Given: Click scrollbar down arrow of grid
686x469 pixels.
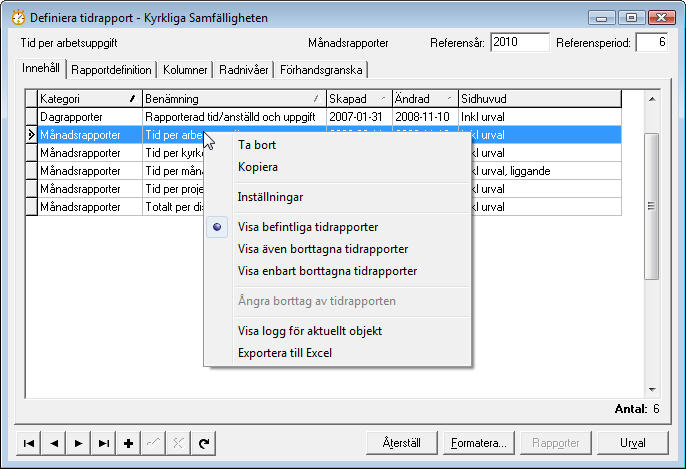Looking at the screenshot, I should point(651,389).
